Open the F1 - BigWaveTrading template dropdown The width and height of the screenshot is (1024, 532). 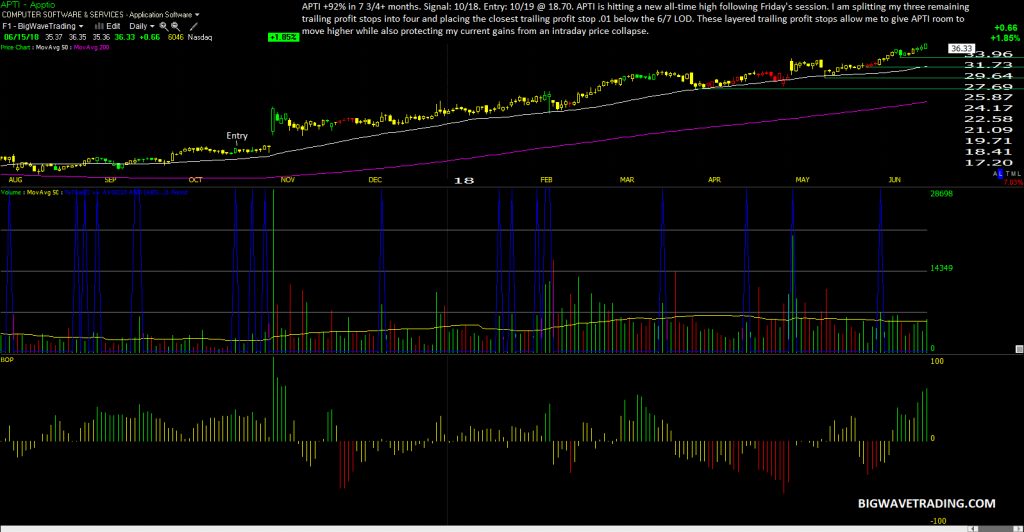[42, 26]
